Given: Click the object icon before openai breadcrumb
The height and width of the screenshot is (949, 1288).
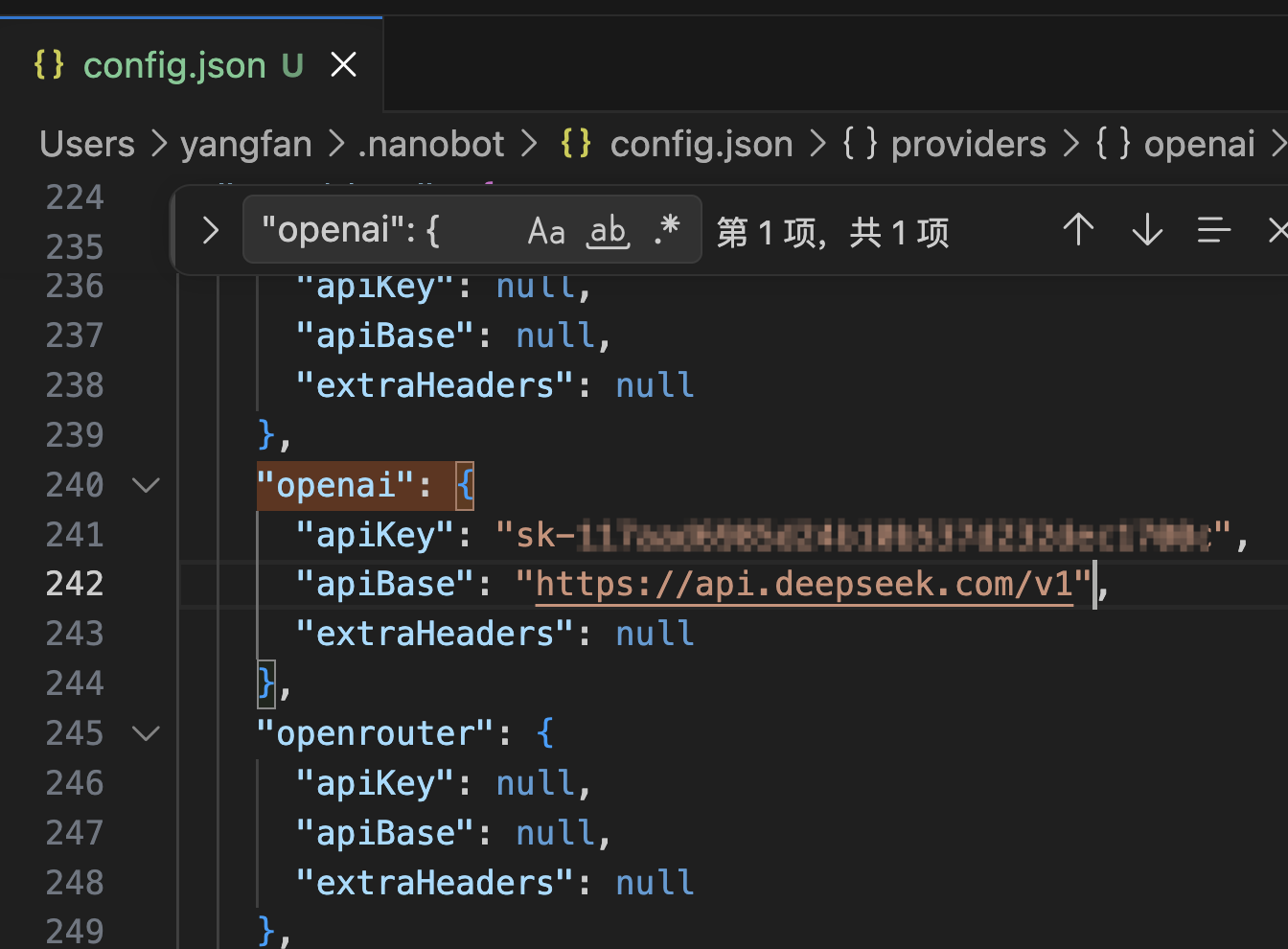Looking at the screenshot, I should pyautogui.click(x=1114, y=144).
